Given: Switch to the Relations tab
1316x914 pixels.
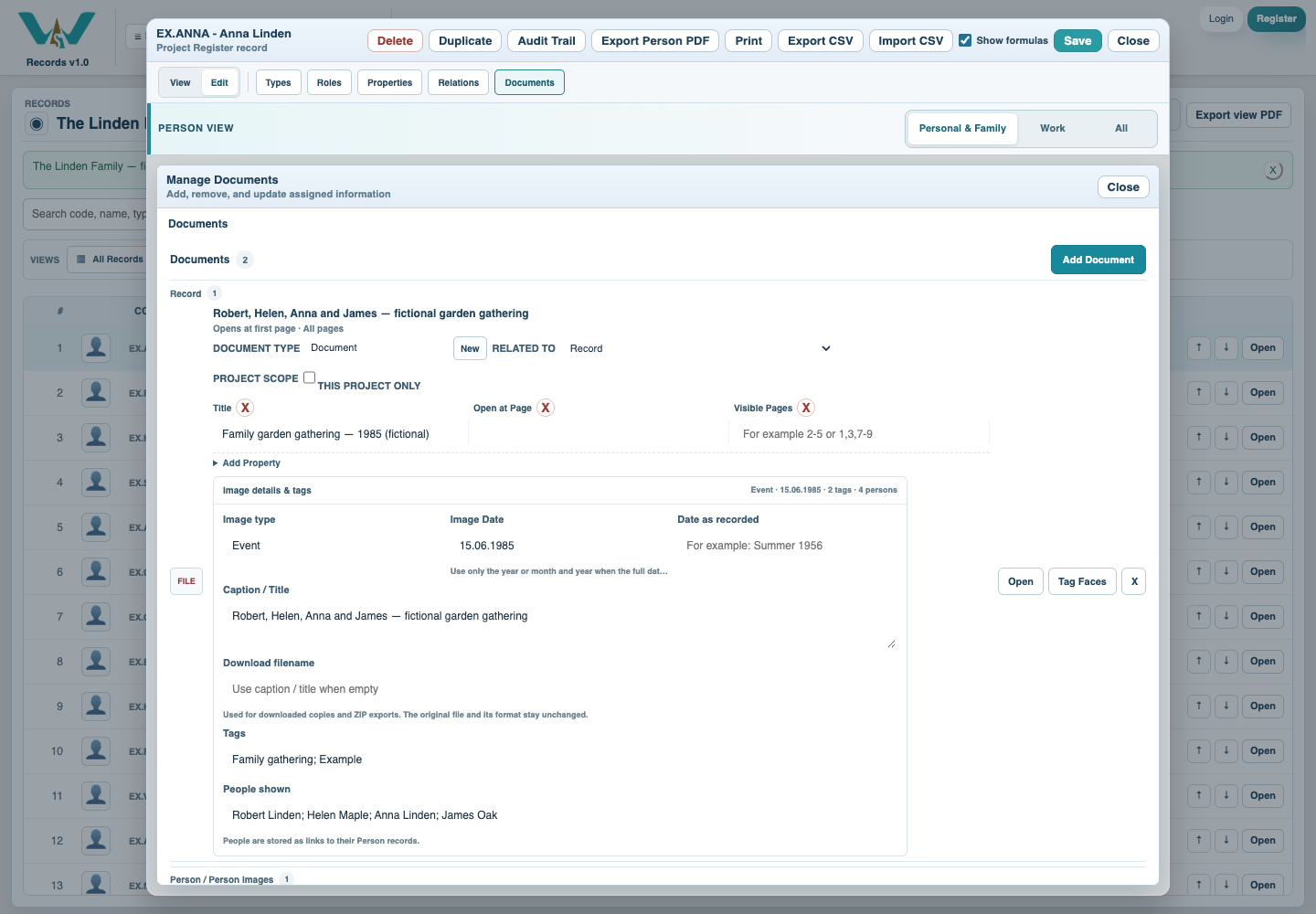Looking at the screenshot, I should pyautogui.click(x=458, y=82).
